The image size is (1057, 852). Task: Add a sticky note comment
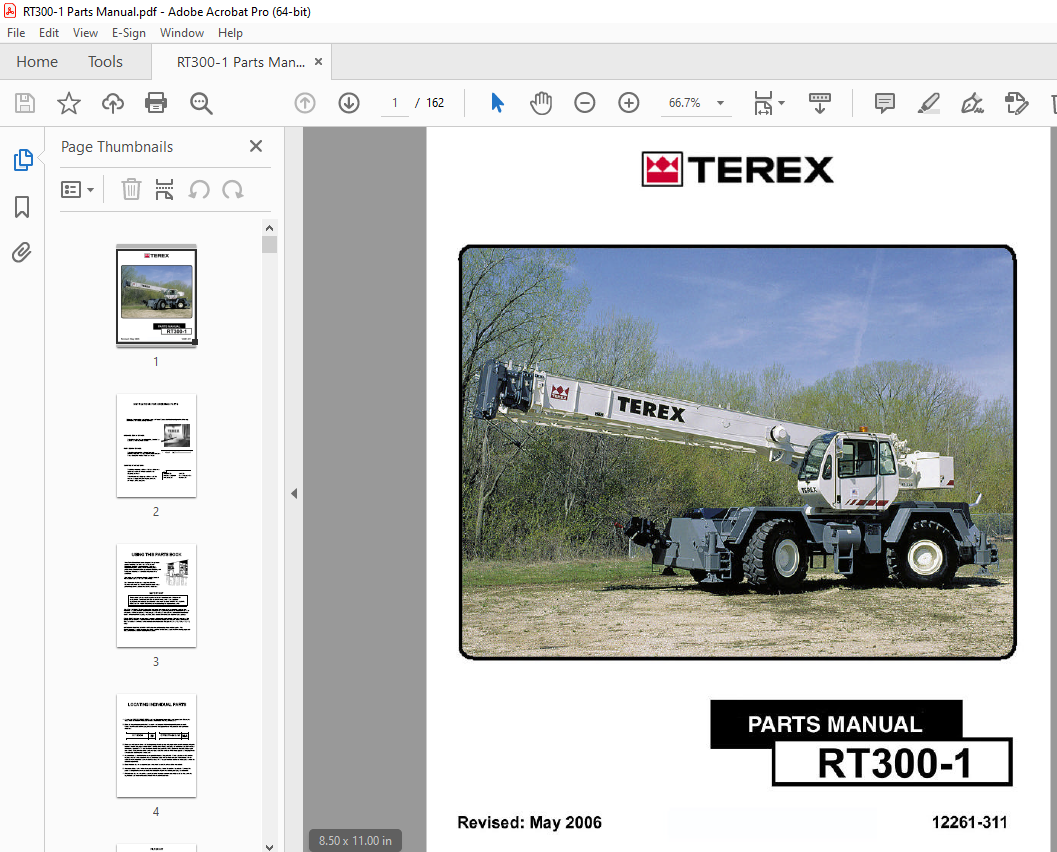point(884,103)
